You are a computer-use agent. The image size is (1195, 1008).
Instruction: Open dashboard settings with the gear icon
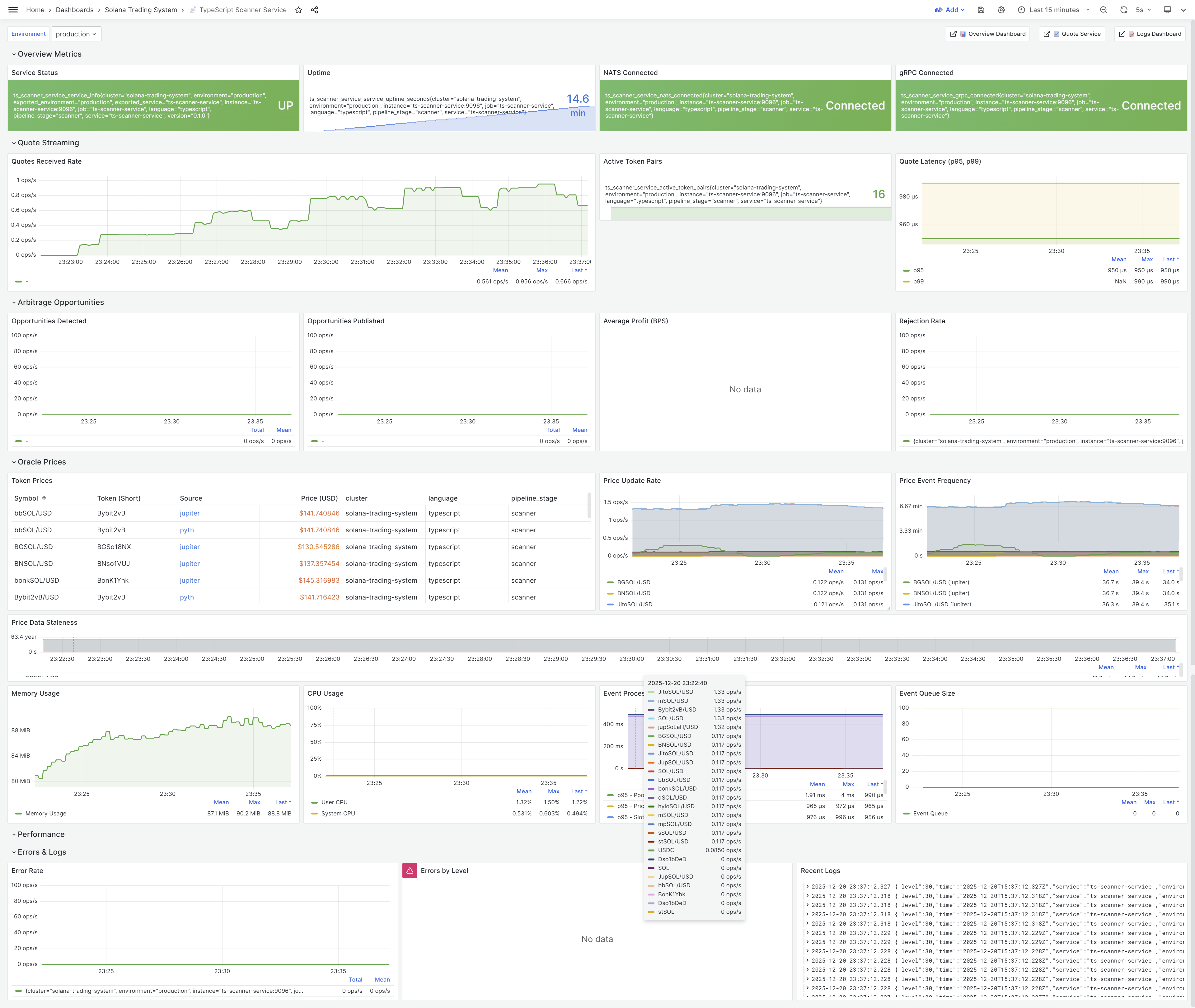coord(1001,10)
